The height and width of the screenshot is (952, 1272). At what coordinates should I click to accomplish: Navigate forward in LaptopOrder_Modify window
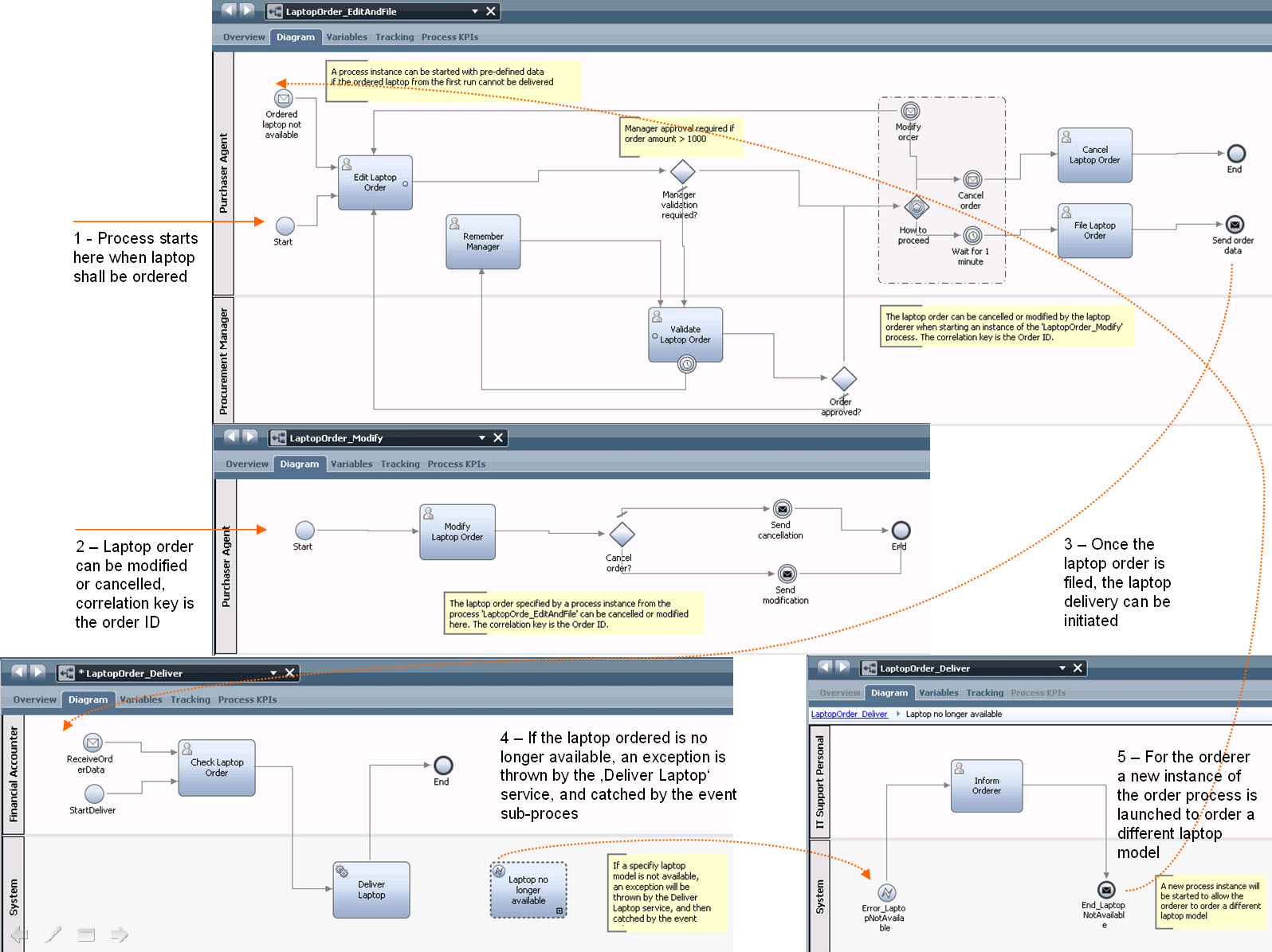[250, 437]
